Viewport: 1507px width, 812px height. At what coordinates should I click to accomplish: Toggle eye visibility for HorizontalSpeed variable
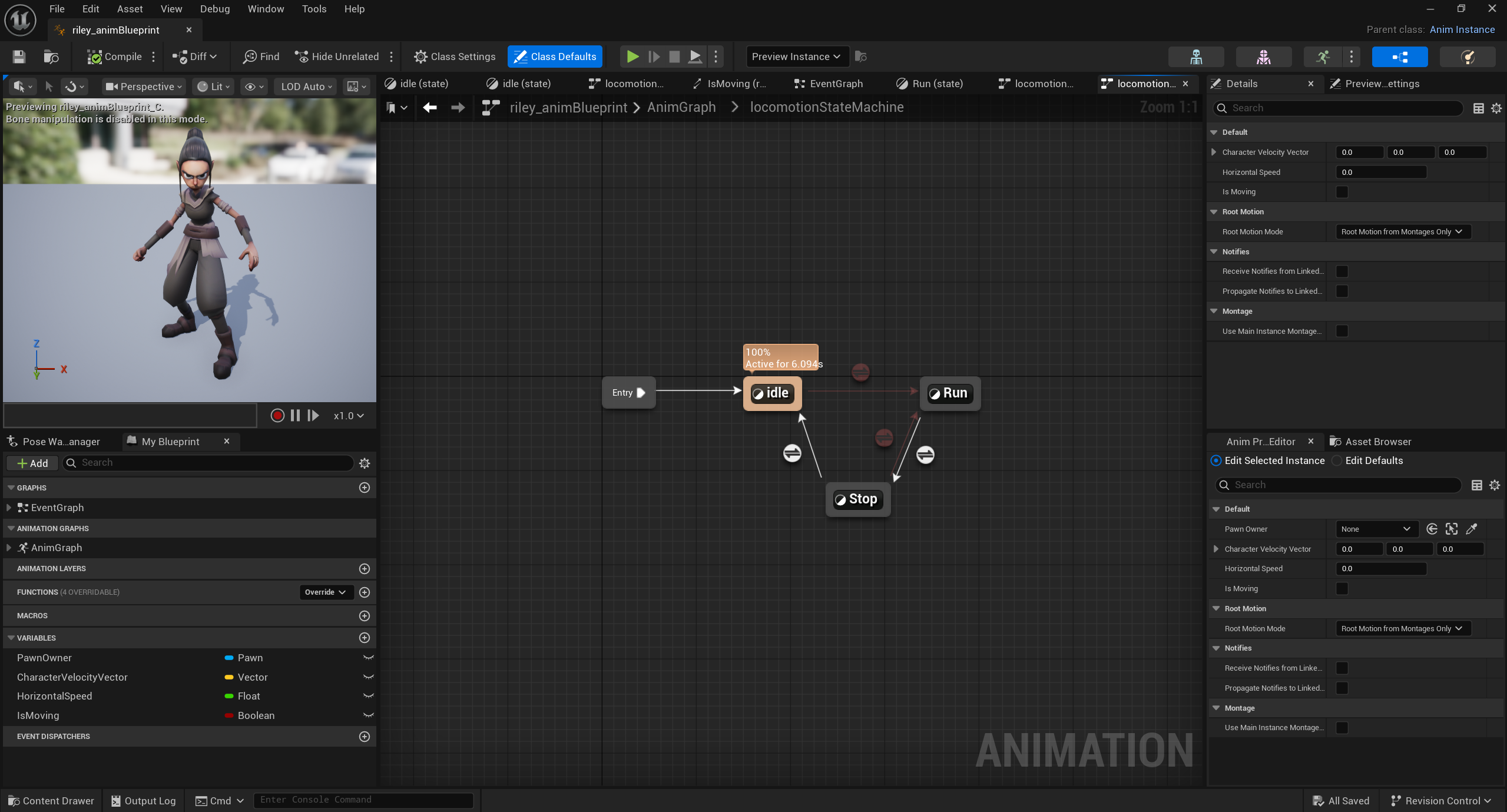[369, 696]
